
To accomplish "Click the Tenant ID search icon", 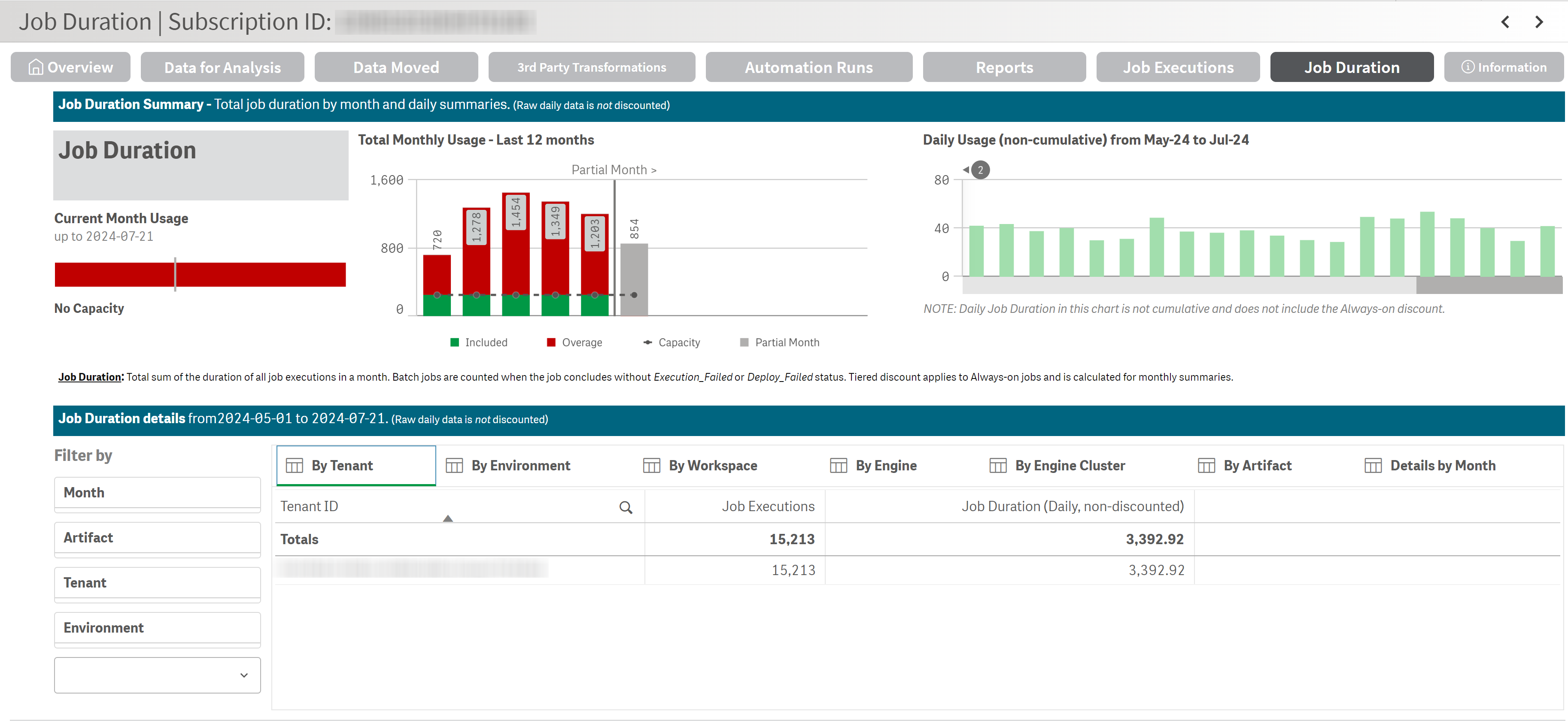I will pyautogui.click(x=626, y=506).
